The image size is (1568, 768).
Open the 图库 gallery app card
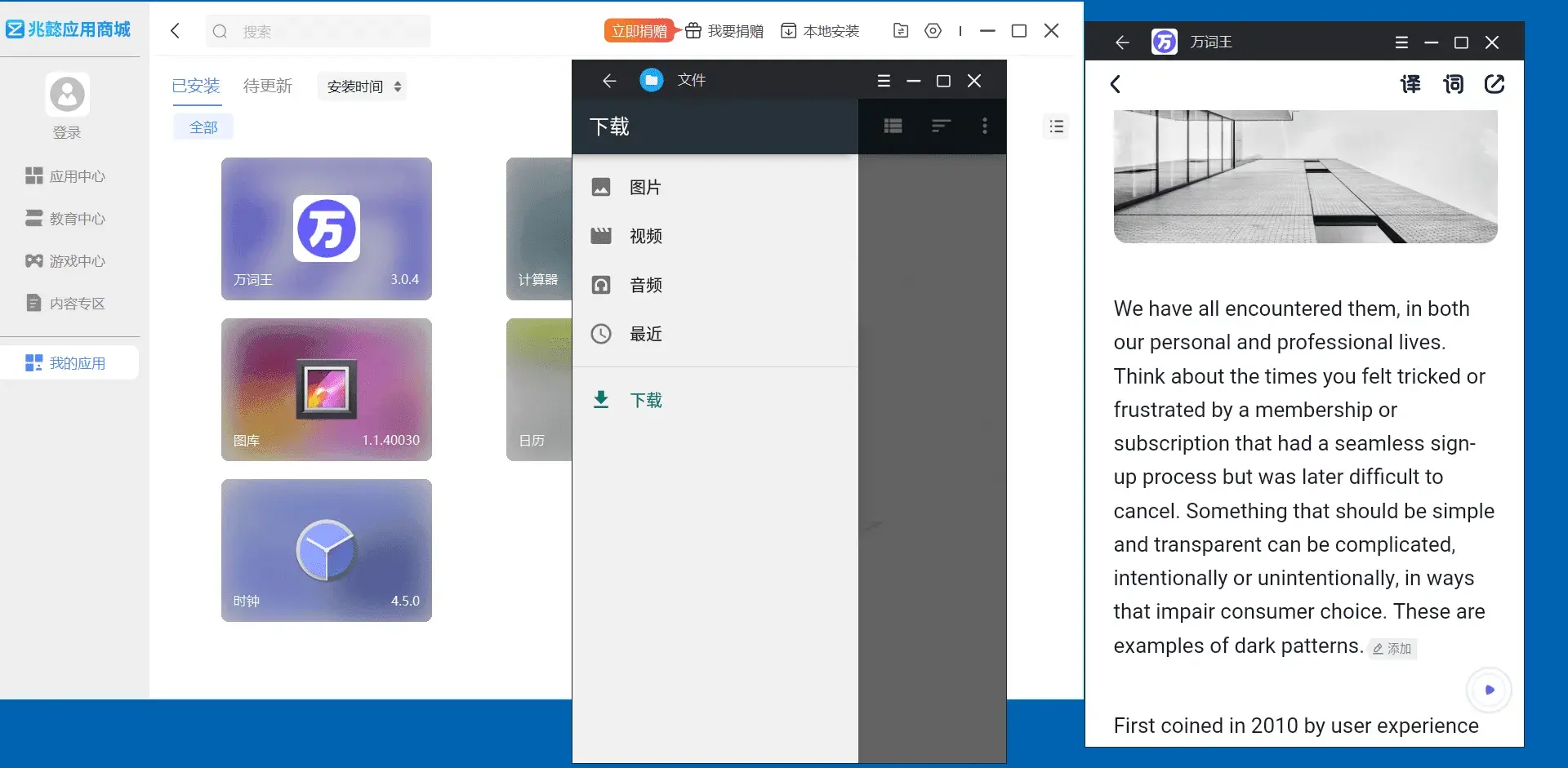click(x=326, y=389)
